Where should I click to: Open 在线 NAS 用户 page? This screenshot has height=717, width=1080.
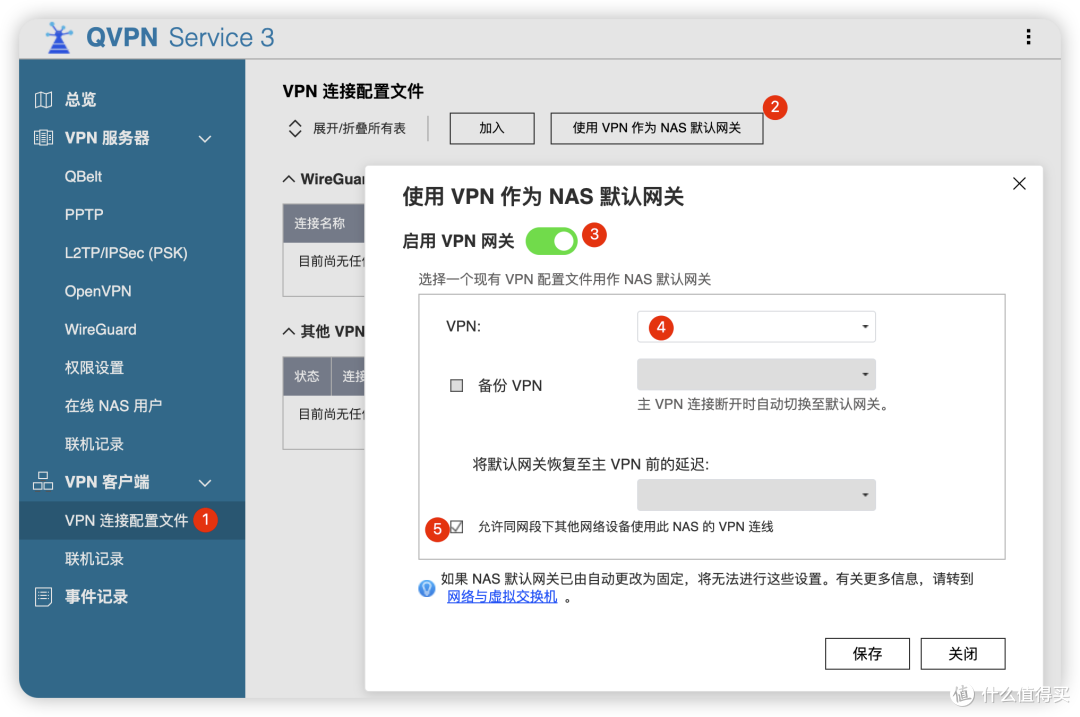(114, 406)
